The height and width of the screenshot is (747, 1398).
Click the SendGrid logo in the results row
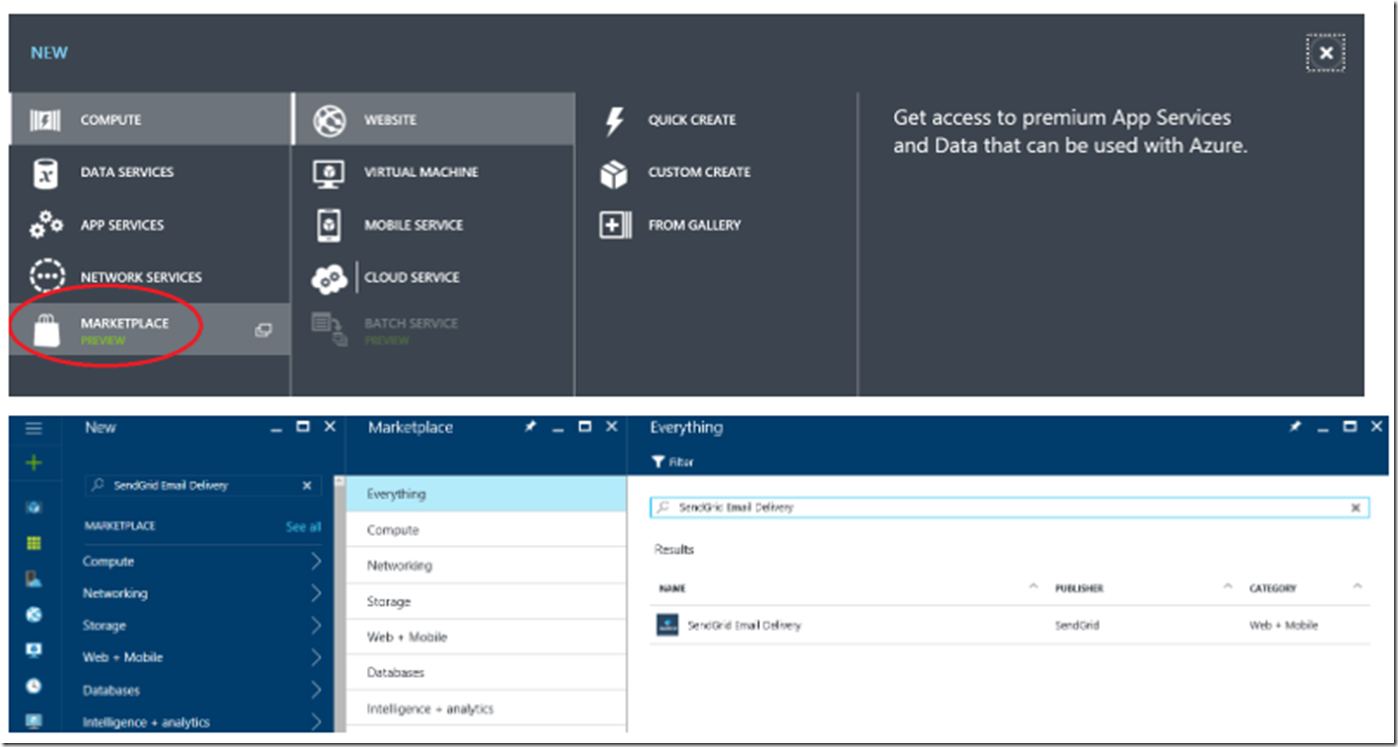coord(667,625)
